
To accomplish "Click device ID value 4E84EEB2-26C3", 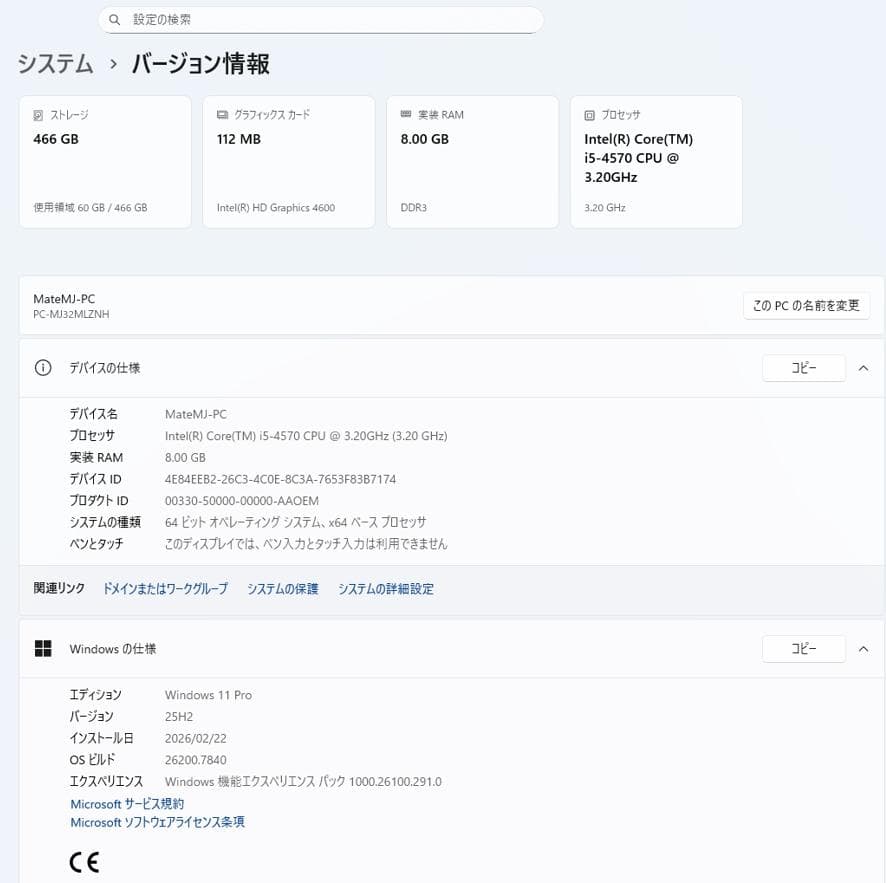I will [280, 479].
